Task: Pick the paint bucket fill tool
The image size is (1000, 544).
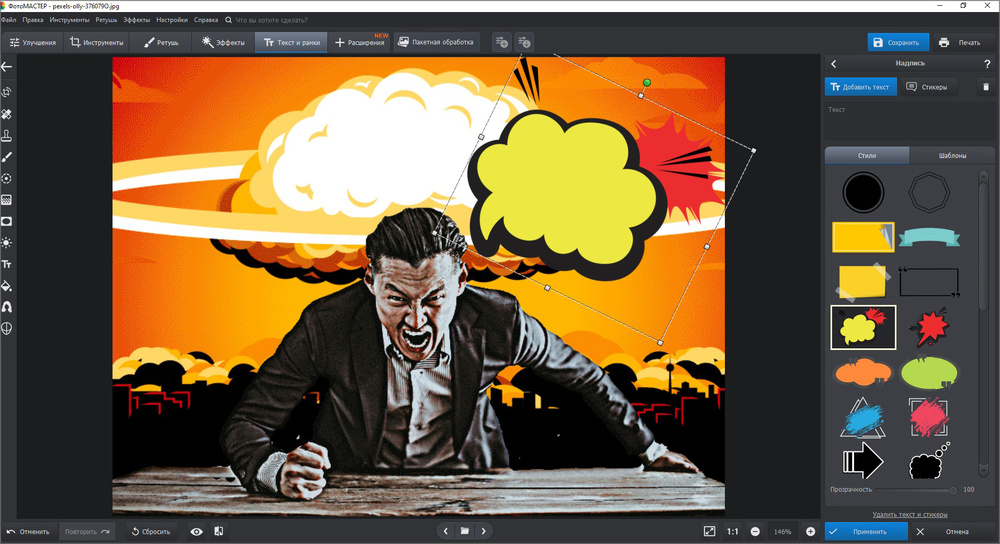Action: [x=7, y=286]
